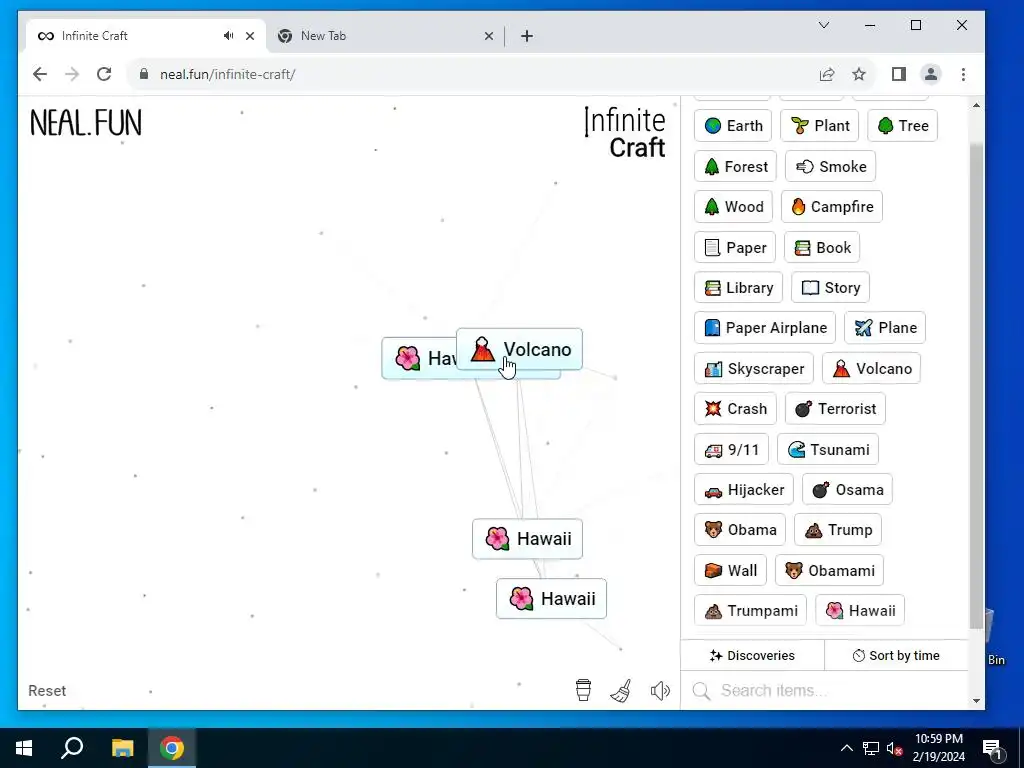Screen dimensions: 1024x768
Task: Mute the Infinite Craft tab audio icon
Action: coord(228,36)
